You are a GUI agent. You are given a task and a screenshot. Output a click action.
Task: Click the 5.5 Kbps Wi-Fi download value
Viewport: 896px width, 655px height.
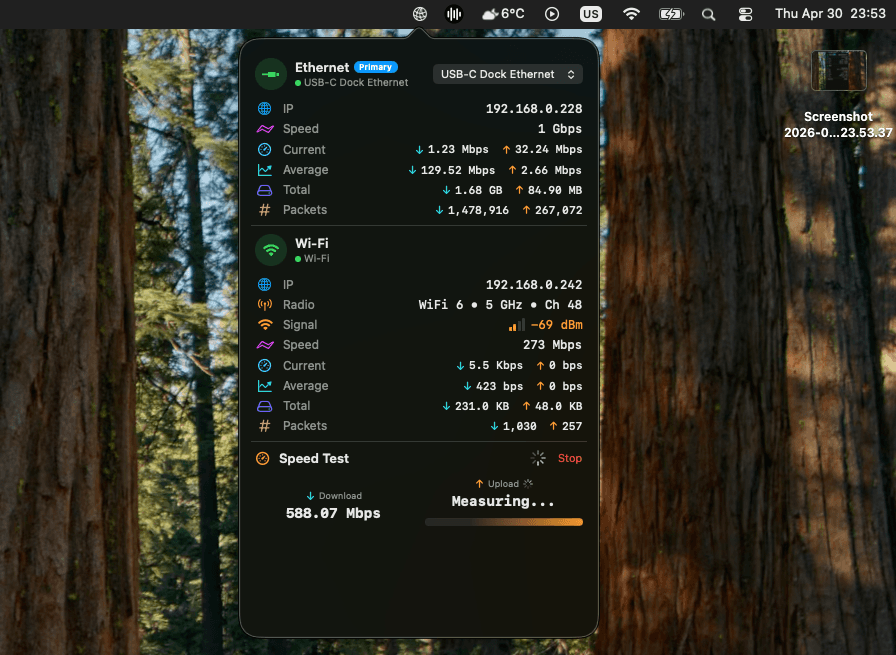(x=495, y=365)
